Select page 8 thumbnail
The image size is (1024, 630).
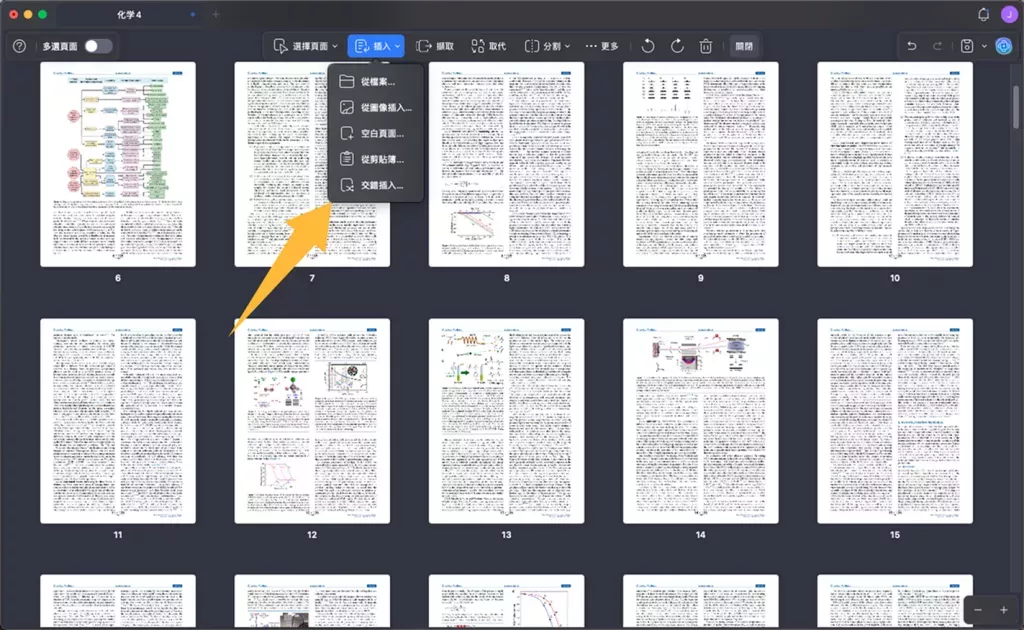coord(506,164)
